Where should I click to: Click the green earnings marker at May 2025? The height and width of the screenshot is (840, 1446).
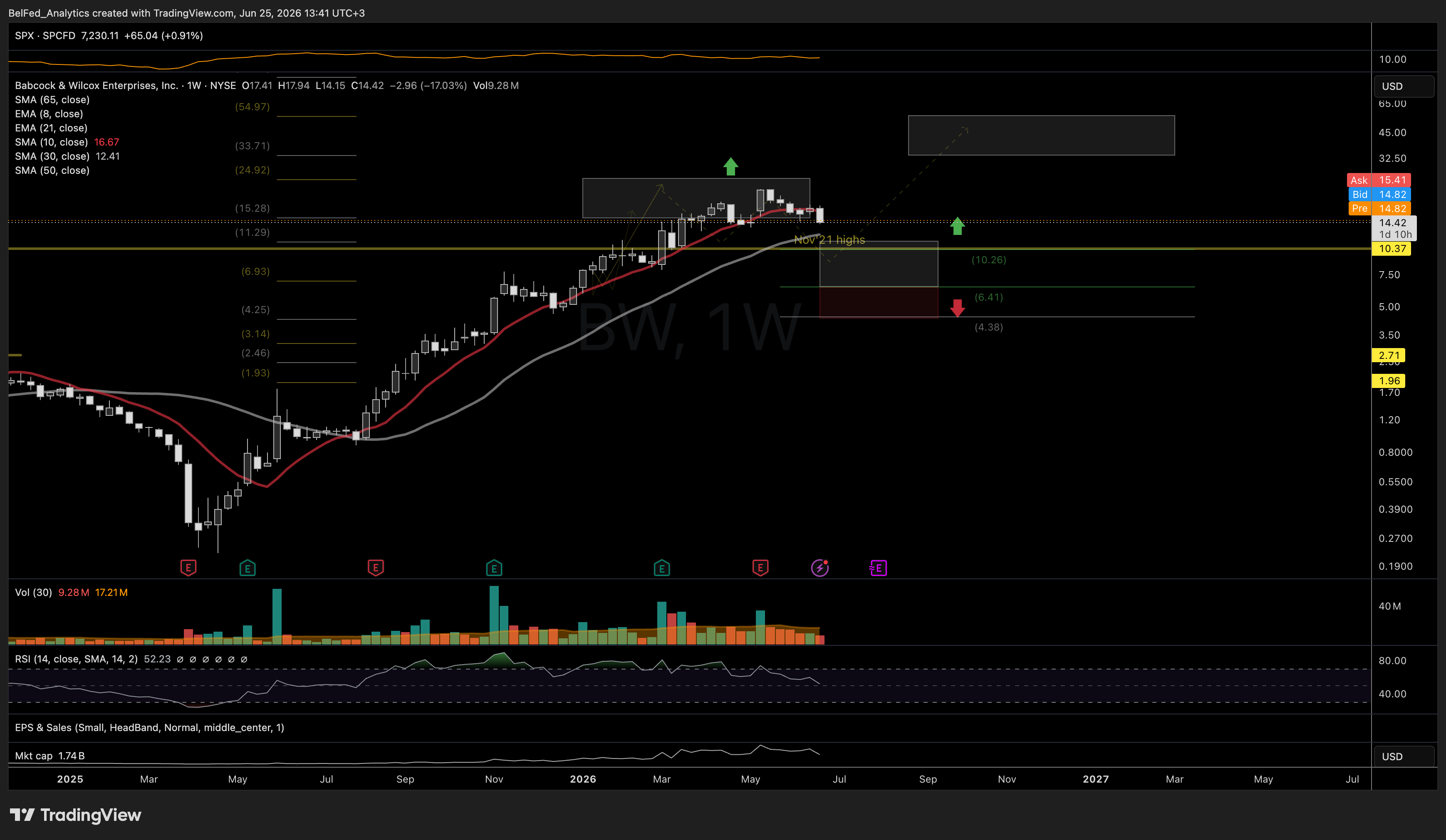[248, 568]
